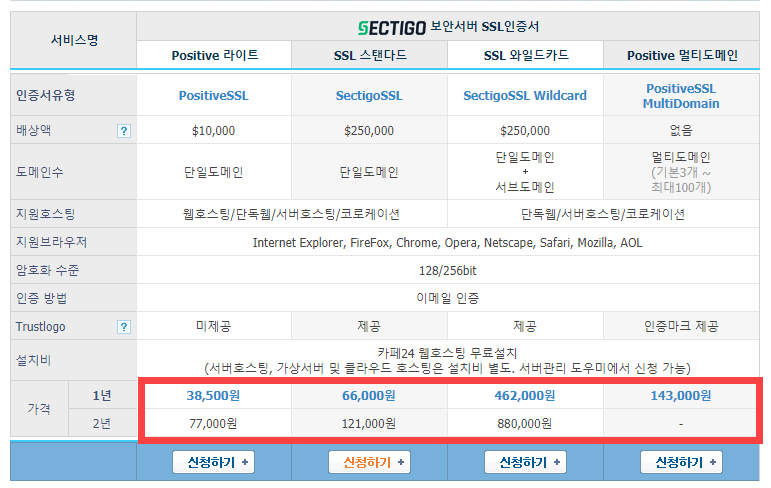Click the 인증마크 제공 cell

pyautogui.click(x=681, y=326)
